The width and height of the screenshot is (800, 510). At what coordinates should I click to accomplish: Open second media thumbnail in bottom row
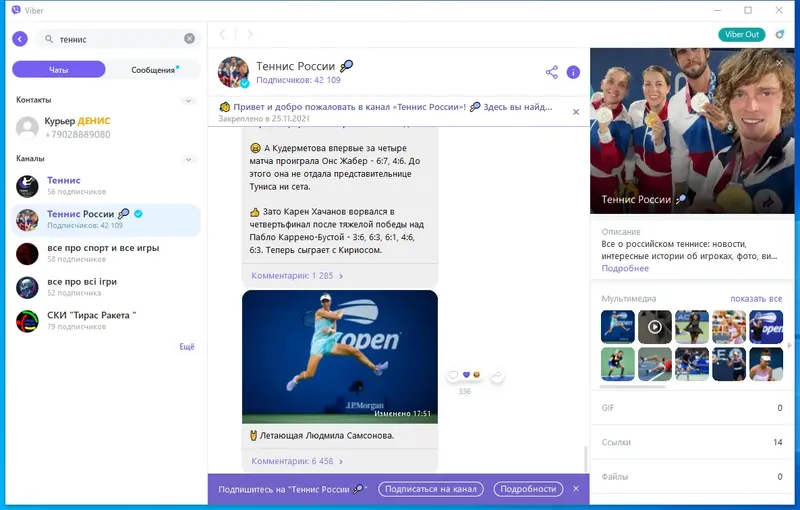coord(655,364)
